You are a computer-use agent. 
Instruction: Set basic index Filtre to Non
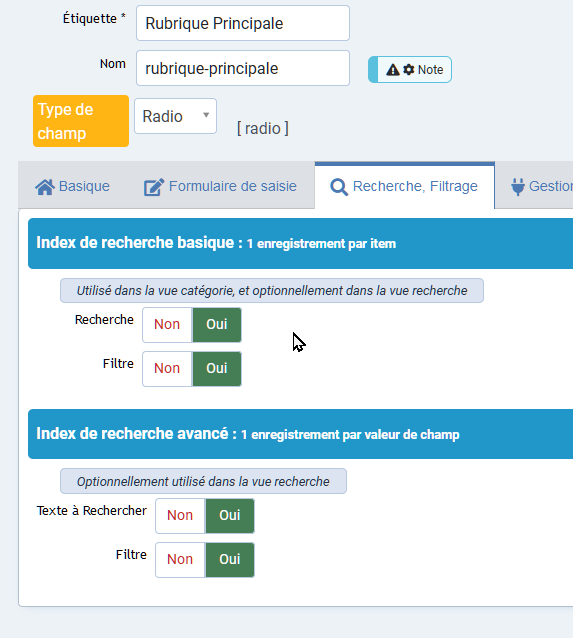pos(167,369)
